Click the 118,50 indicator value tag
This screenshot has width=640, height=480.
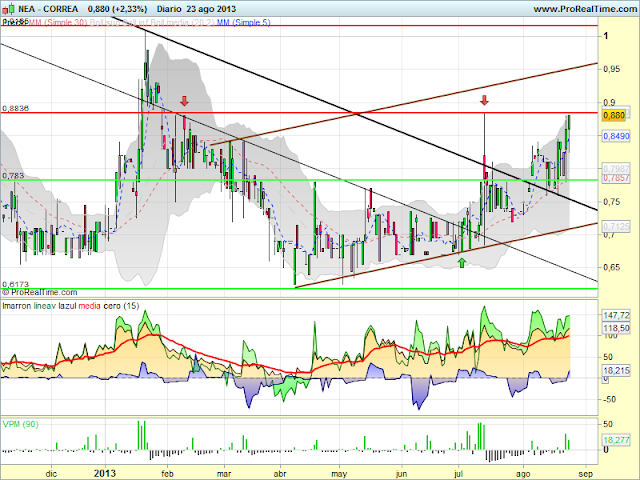[616, 328]
